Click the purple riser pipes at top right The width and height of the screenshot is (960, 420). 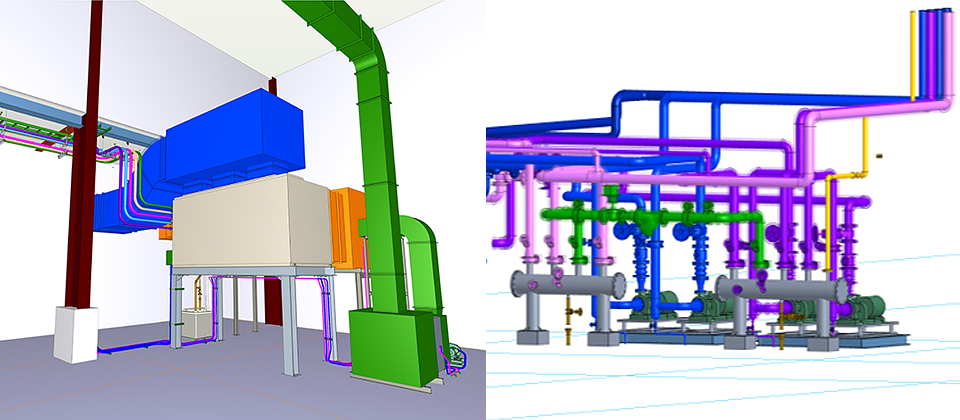coord(935,50)
